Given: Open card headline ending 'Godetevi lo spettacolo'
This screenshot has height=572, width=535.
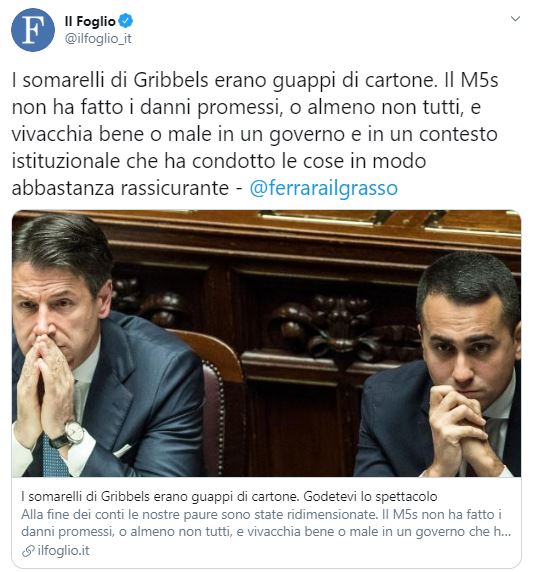Looking at the screenshot, I should [229, 496].
